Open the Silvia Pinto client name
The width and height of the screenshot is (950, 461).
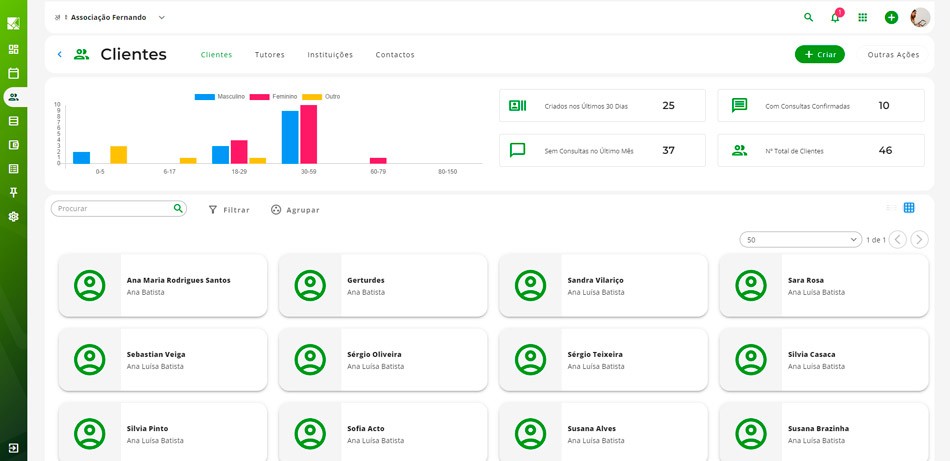147,429
